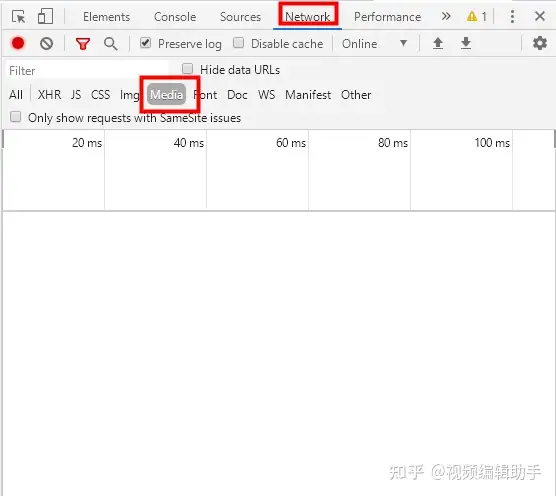Import HAR file with upload arrow
Viewport: 556px width, 496px height.
point(438,43)
